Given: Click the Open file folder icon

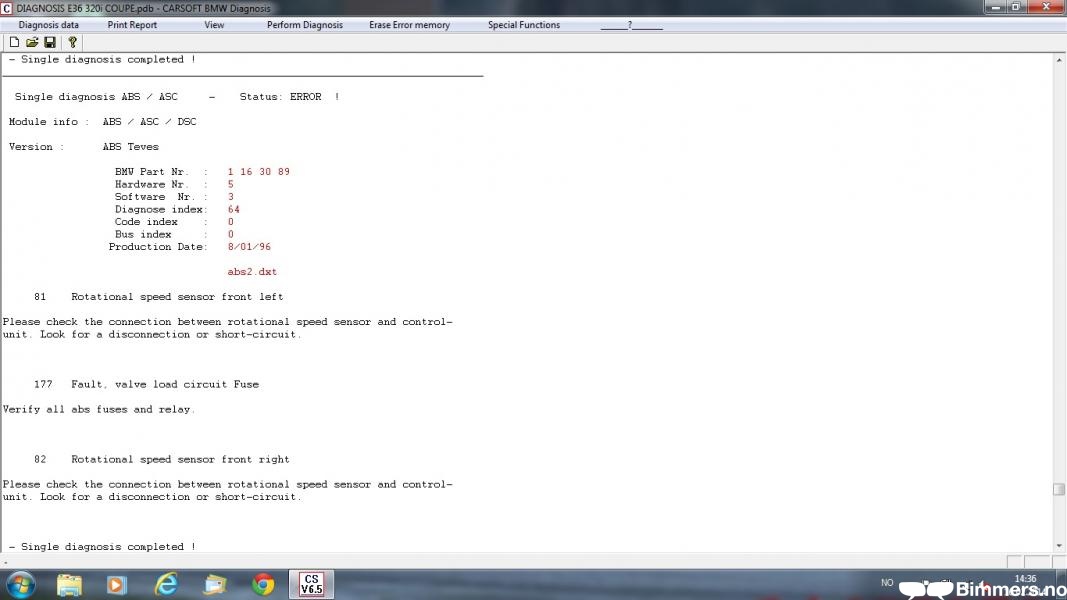Looking at the screenshot, I should click(32, 42).
